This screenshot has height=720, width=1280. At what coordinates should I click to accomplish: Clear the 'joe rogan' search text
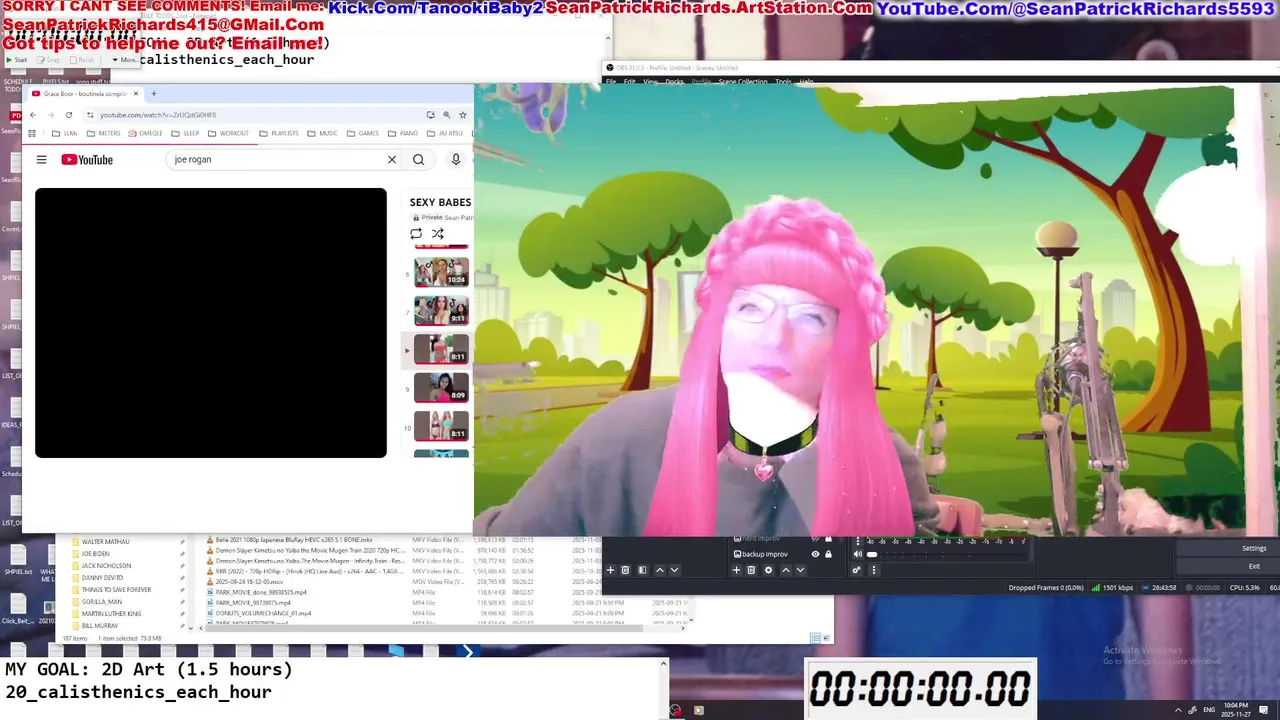click(392, 159)
